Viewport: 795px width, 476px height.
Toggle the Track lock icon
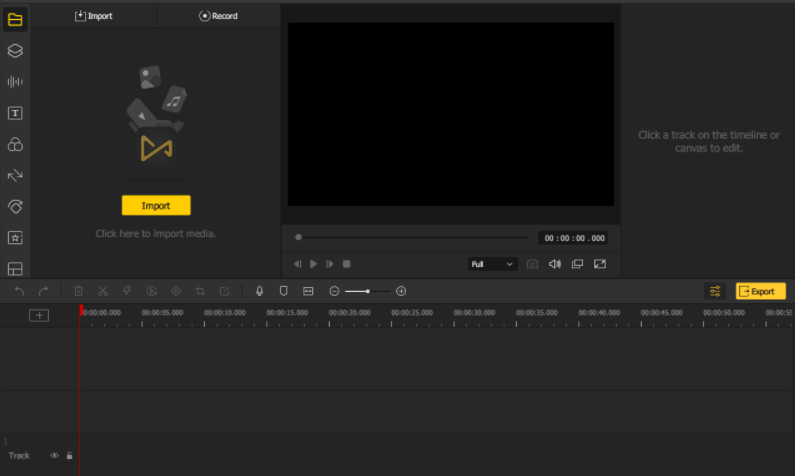[x=69, y=456]
